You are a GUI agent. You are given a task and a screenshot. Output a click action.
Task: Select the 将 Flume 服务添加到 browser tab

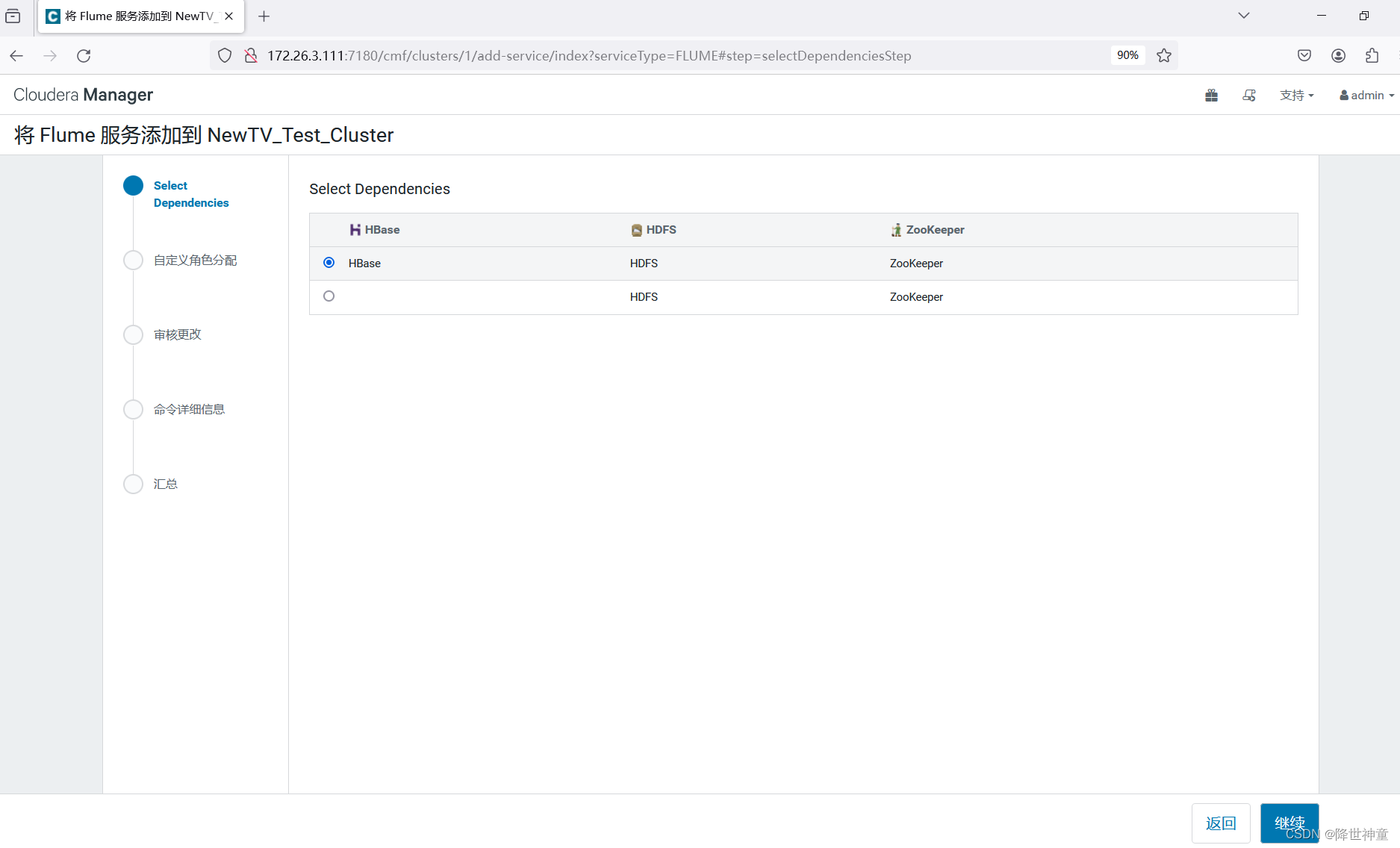141,16
